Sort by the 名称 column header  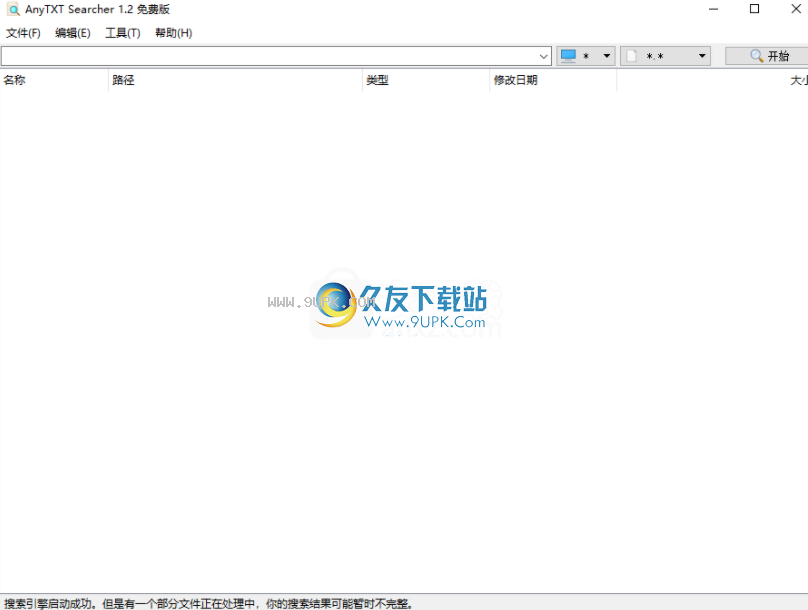click(54, 80)
